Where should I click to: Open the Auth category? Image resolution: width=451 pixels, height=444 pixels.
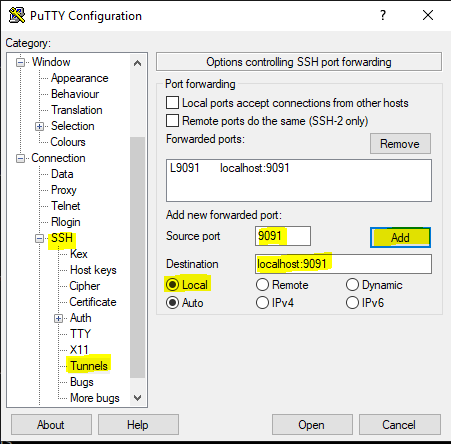80,318
